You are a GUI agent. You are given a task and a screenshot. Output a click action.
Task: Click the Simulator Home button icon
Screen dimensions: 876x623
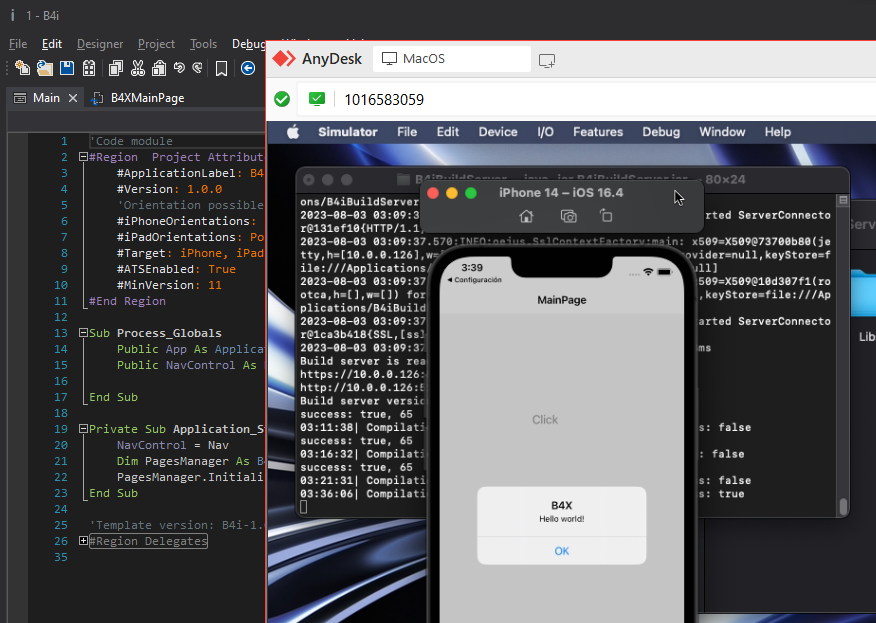click(526, 216)
